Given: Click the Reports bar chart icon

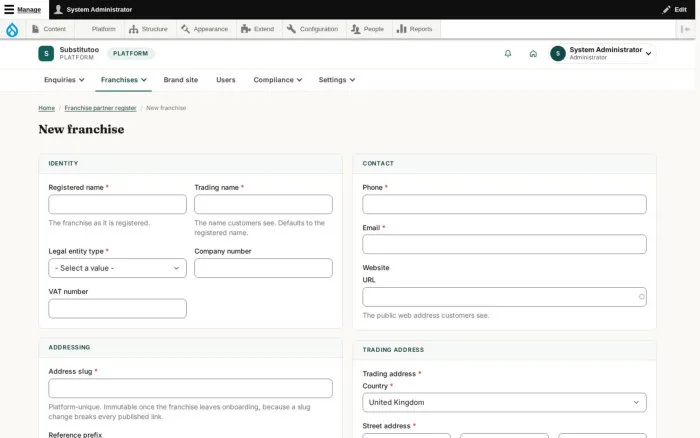Looking at the screenshot, I should (402, 29).
